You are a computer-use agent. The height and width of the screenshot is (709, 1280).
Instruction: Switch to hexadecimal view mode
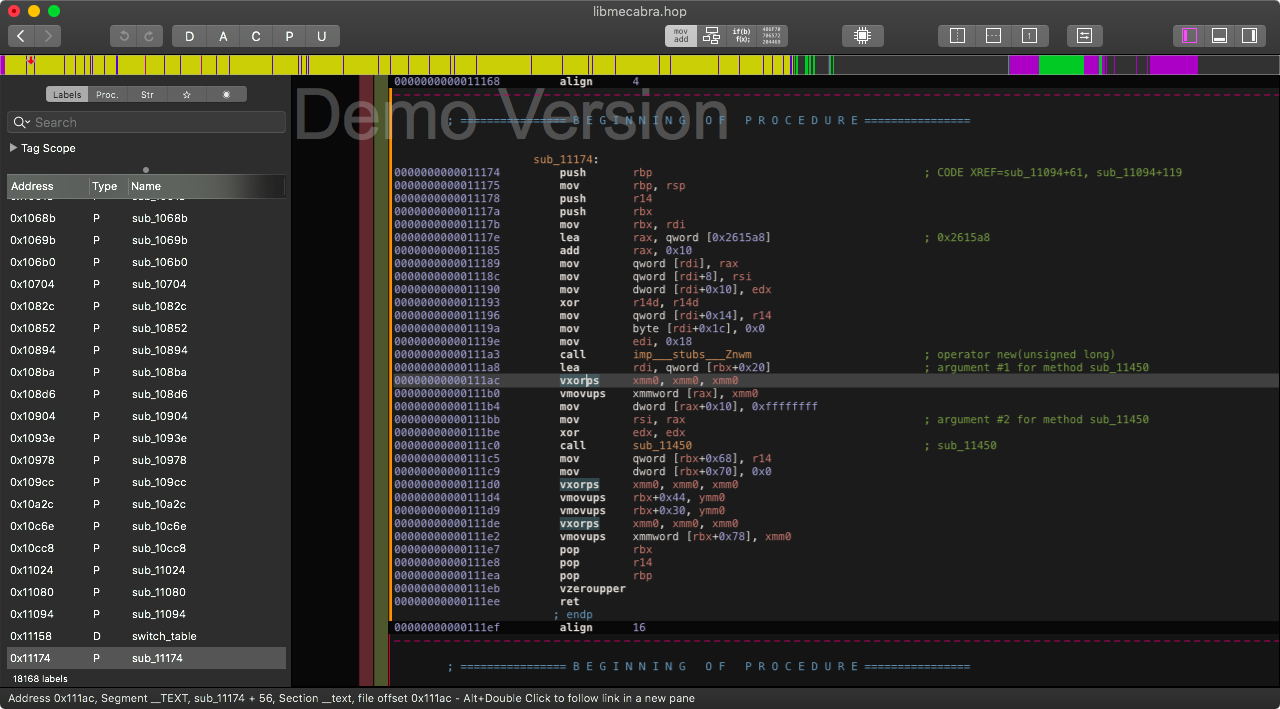pos(773,36)
